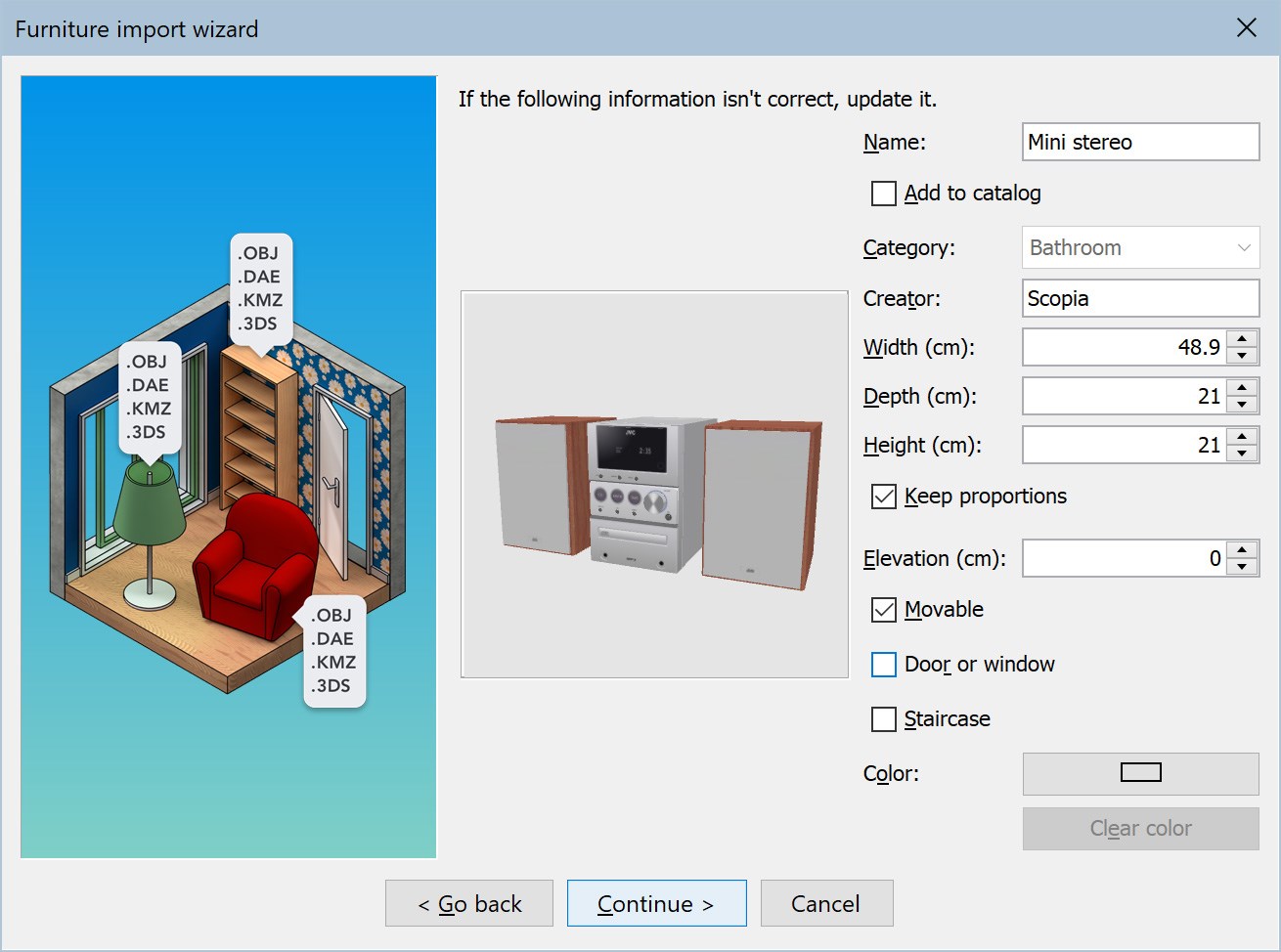Click the Creator field showing "Scopia"
Viewport: 1281px width, 952px height.
click(1140, 298)
